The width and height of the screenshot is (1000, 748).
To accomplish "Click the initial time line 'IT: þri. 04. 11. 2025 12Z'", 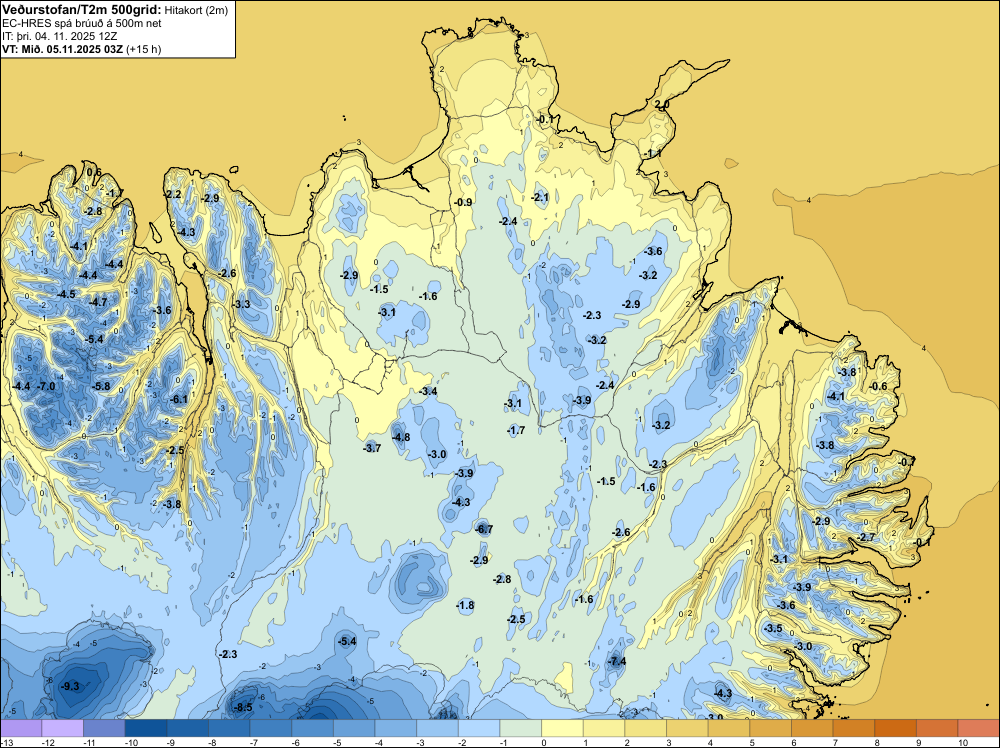I will [x=59, y=36].
